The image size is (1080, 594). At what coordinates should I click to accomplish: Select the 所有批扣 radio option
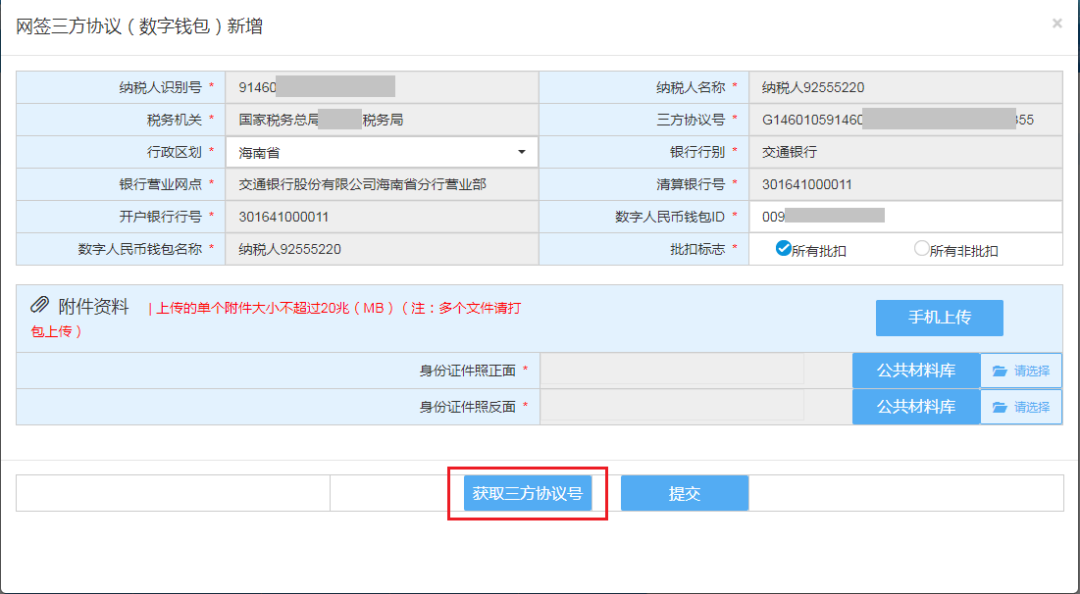[783, 249]
